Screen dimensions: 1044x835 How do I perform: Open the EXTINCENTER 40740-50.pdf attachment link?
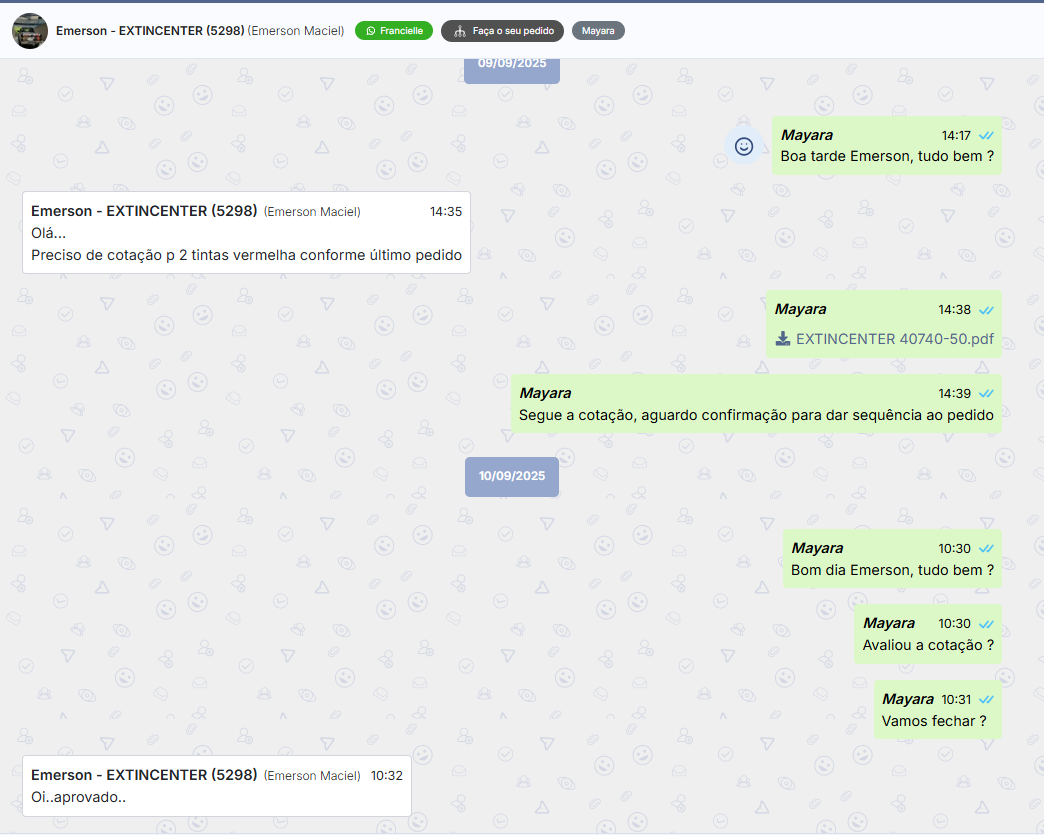coord(895,339)
